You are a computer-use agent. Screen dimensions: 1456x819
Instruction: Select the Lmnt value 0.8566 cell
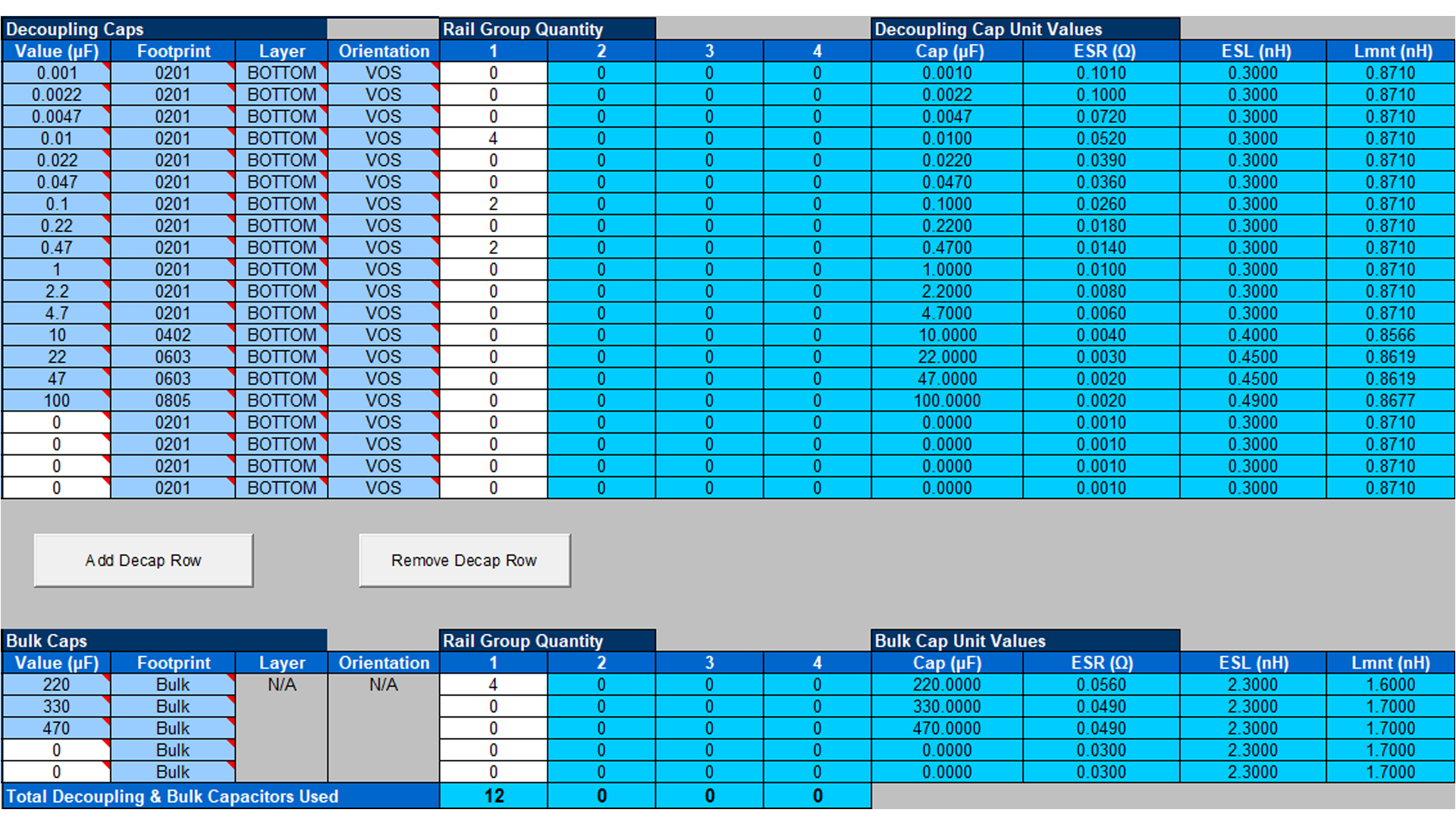click(1390, 335)
